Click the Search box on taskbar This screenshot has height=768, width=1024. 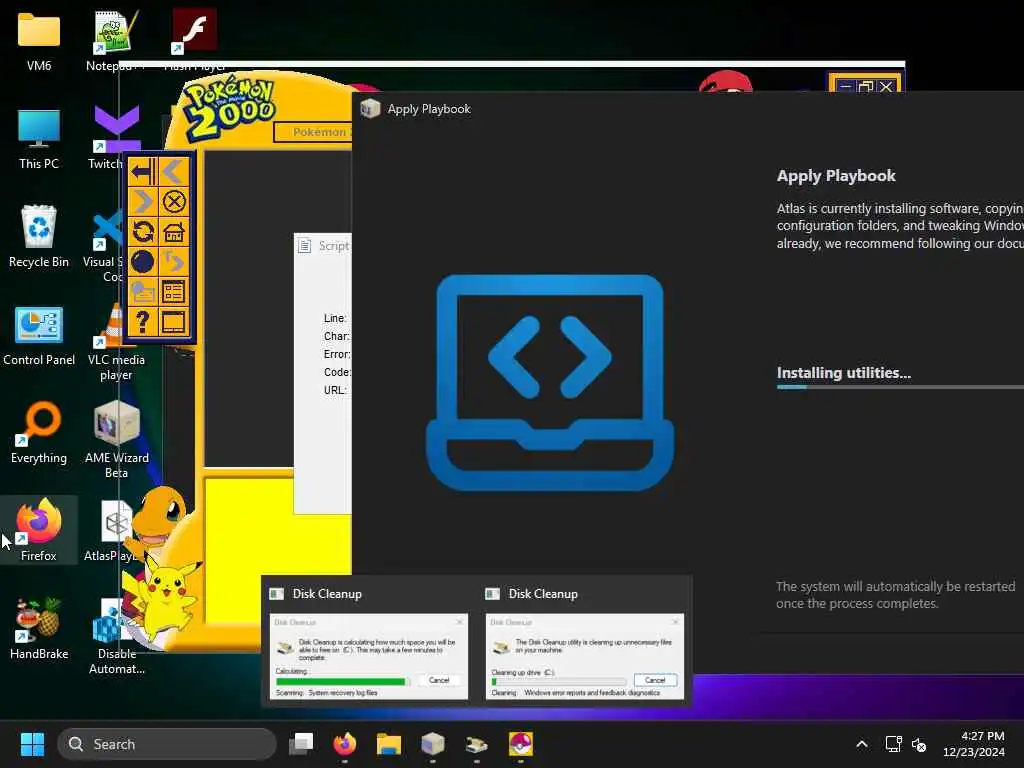click(167, 744)
